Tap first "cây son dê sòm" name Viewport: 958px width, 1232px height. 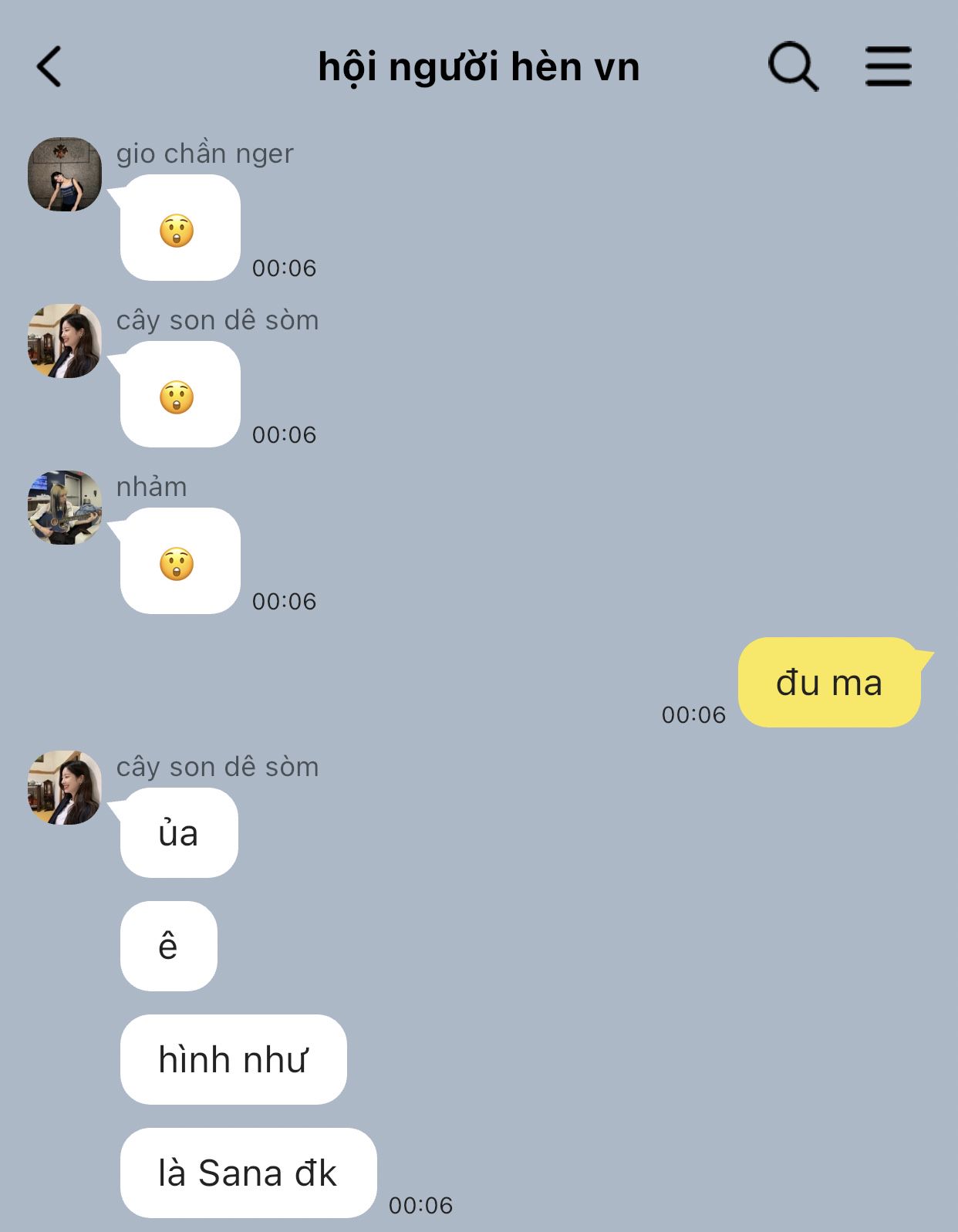pos(218,320)
